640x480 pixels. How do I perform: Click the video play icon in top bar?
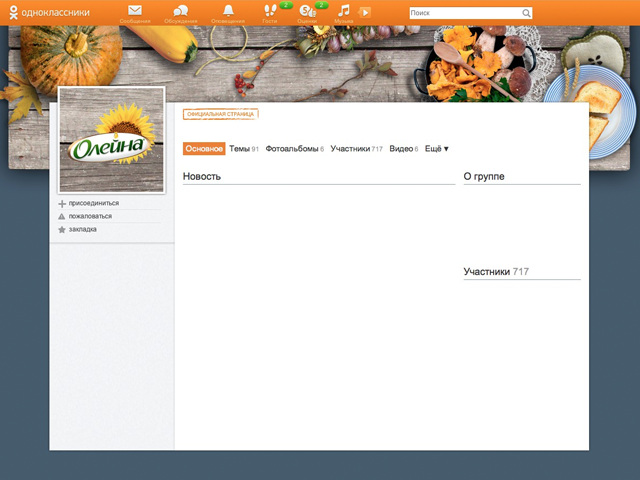(x=365, y=13)
